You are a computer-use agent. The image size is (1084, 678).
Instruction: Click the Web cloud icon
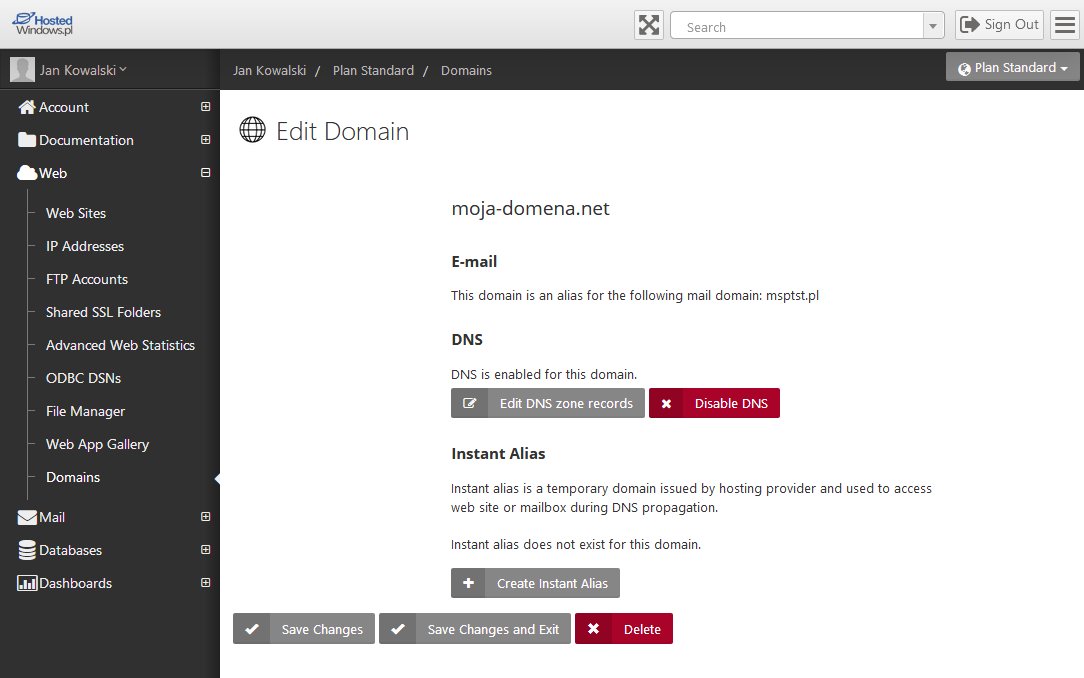[x=27, y=173]
